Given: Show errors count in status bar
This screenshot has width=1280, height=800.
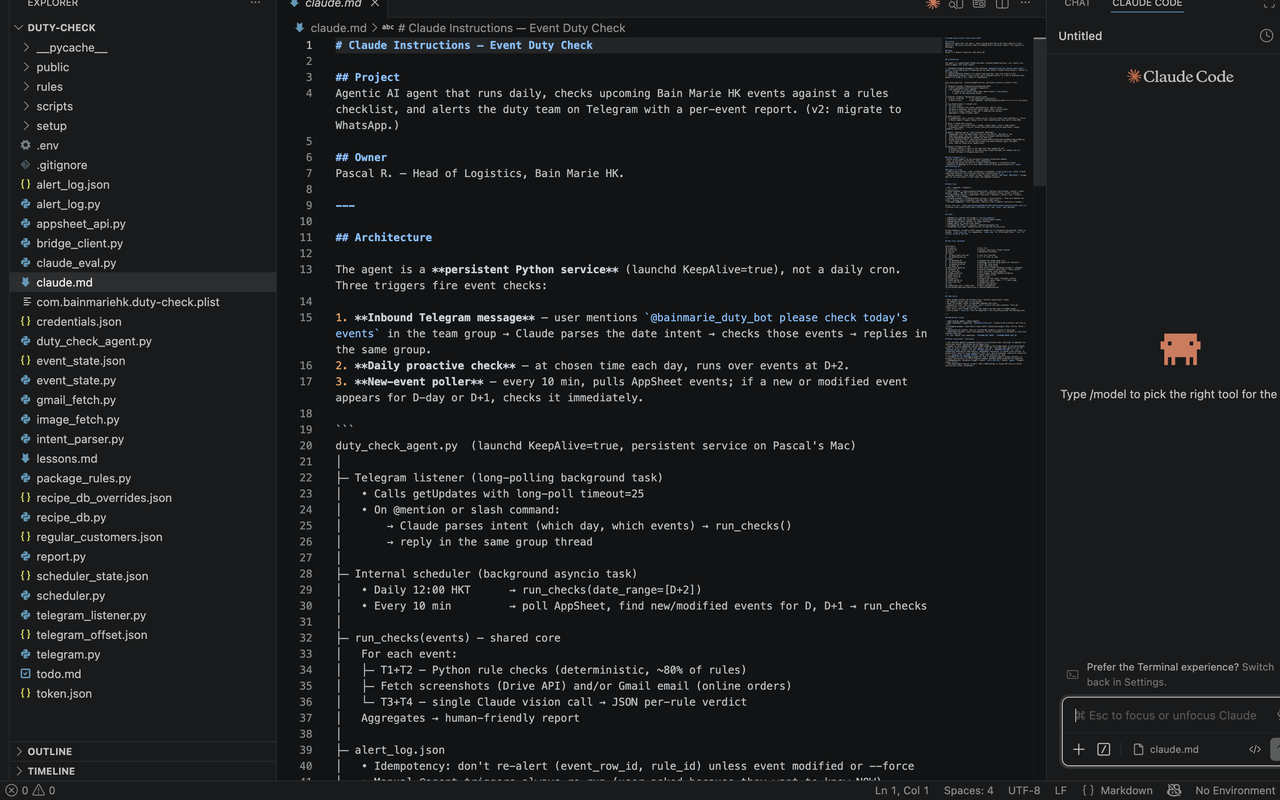Looking at the screenshot, I should click(x=18, y=790).
